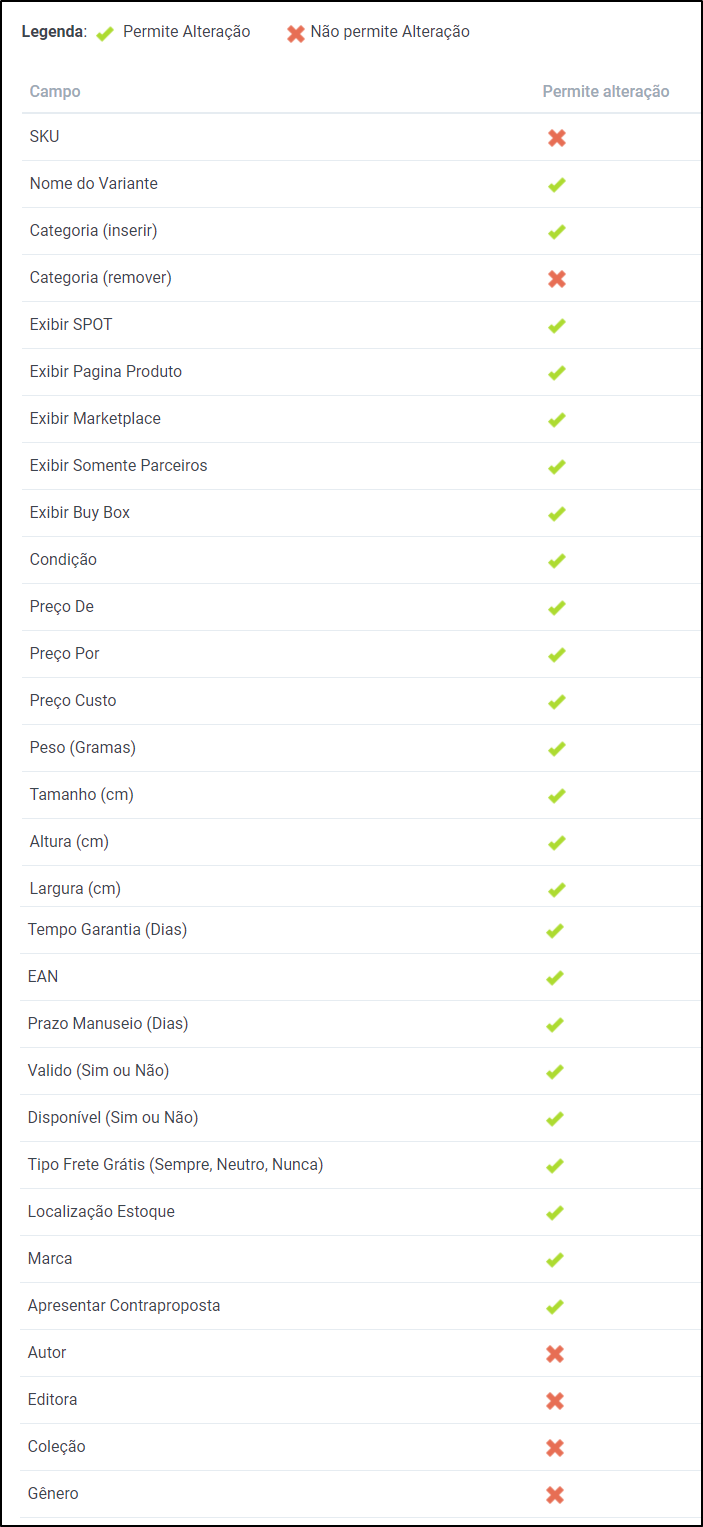This screenshot has height=1527, width=703.
Task: Click the Tipo Frete Grátis field label
Action: (175, 1164)
